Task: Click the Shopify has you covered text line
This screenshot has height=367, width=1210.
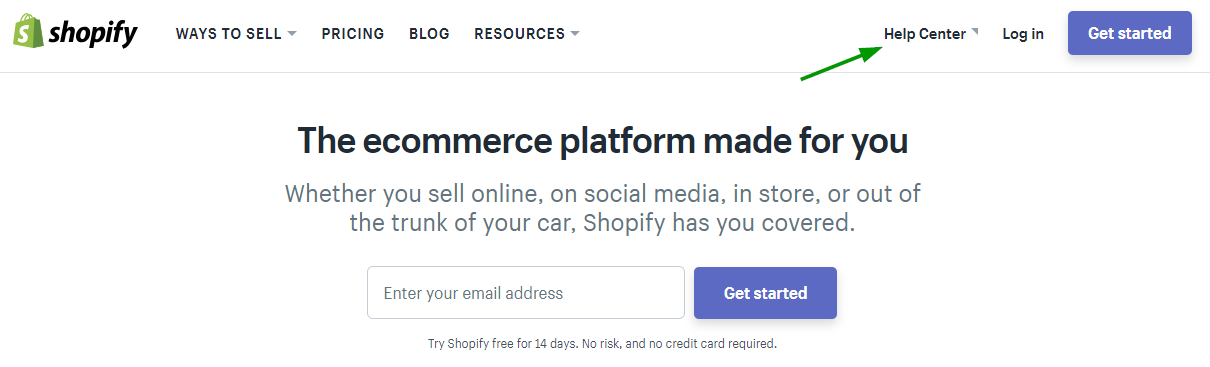Action: coord(603,222)
